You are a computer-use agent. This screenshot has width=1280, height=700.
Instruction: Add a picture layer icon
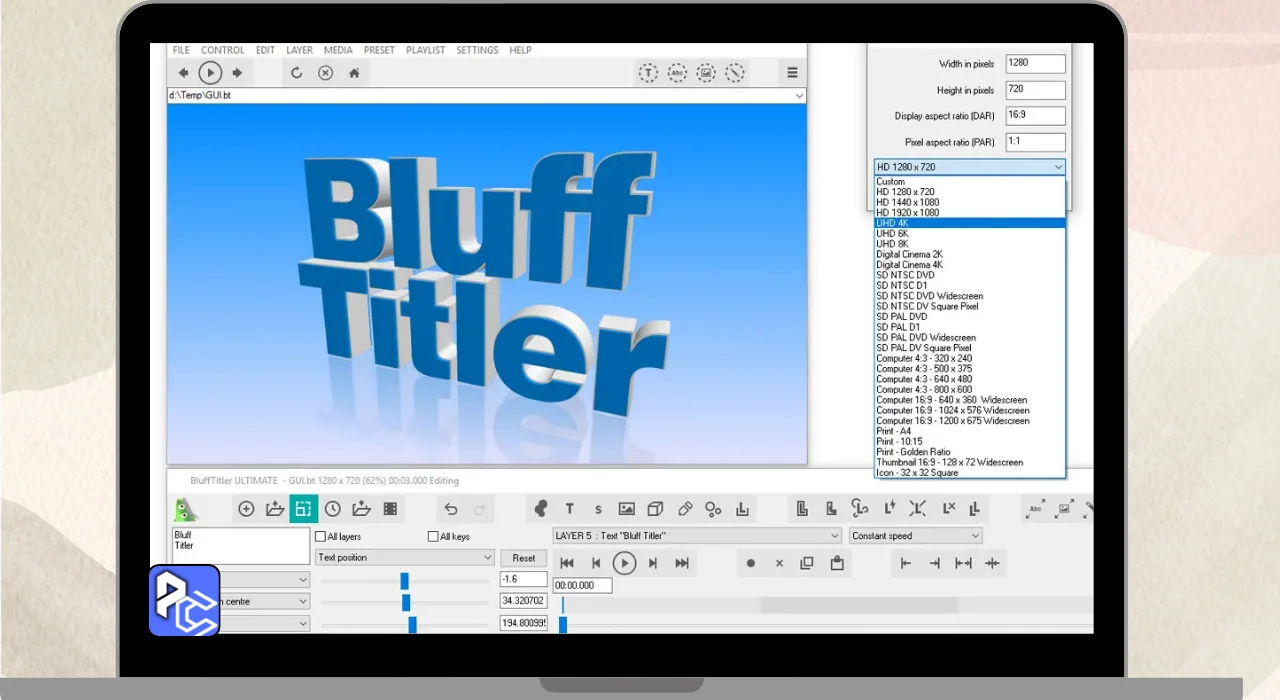[x=627, y=509]
